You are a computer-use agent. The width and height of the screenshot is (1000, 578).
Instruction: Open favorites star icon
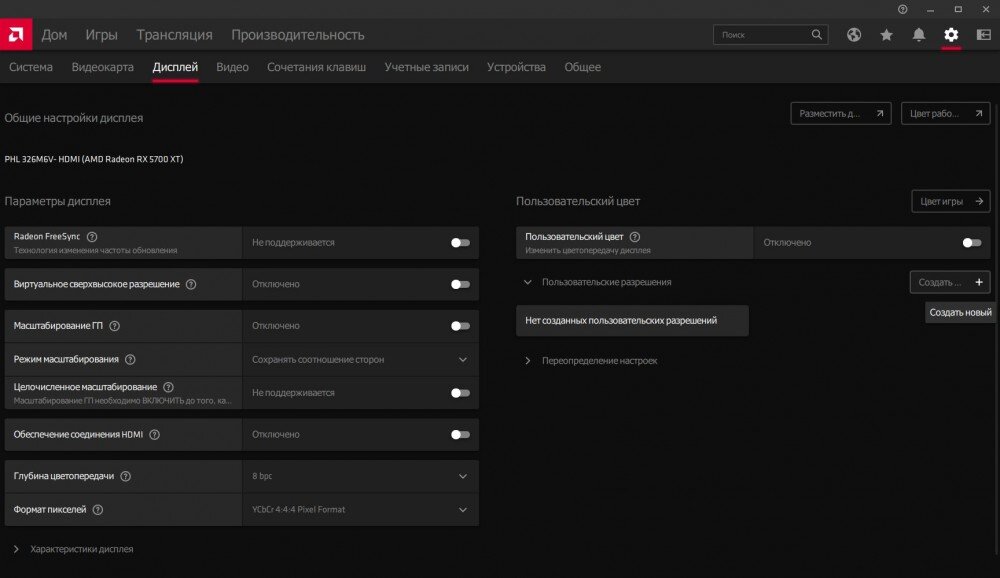[x=886, y=34]
